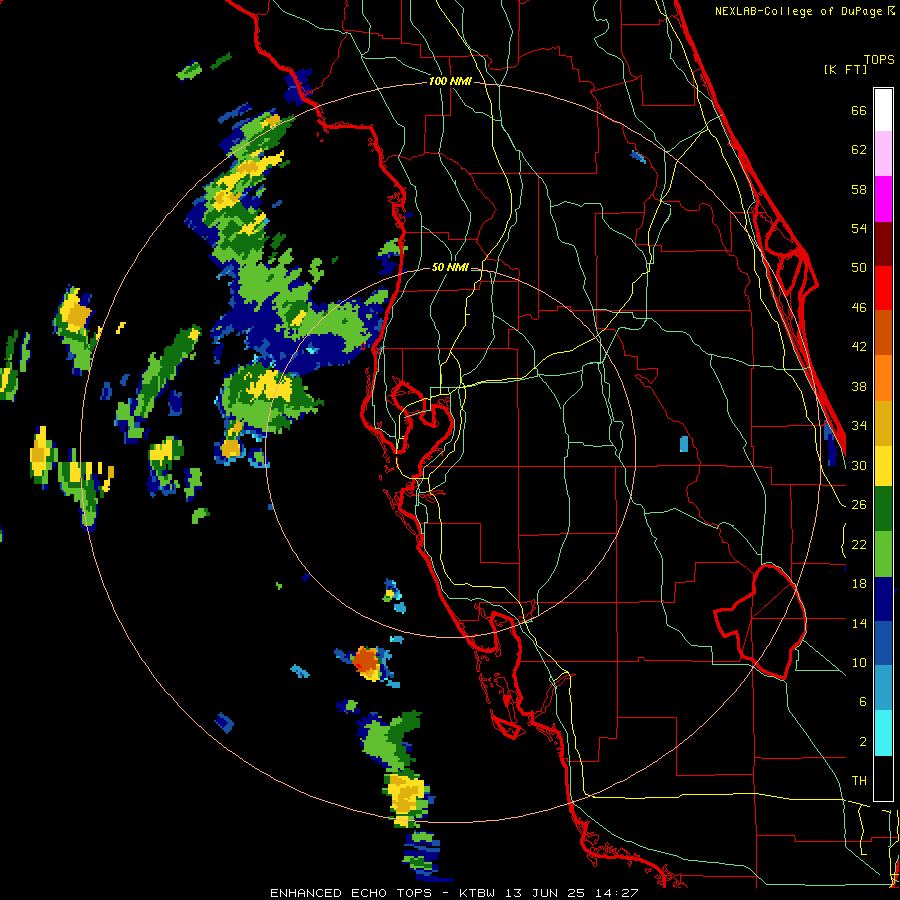Select the 54 legend value
The height and width of the screenshot is (900, 900).
(859, 228)
